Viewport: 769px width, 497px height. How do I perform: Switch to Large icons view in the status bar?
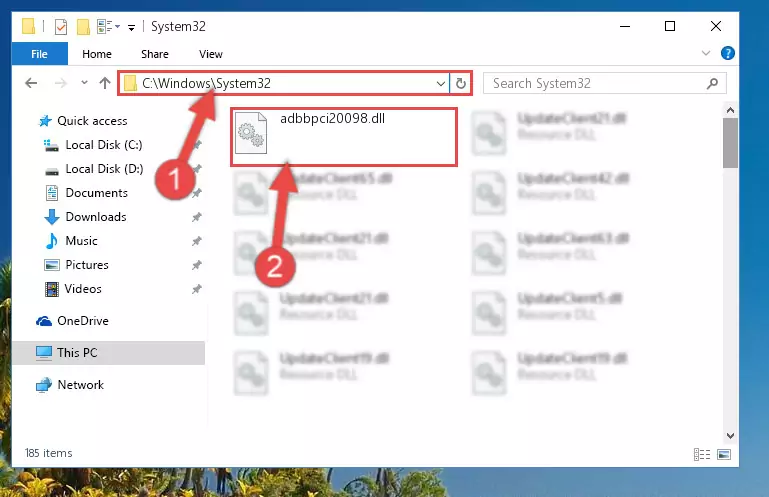pos(724,455)
